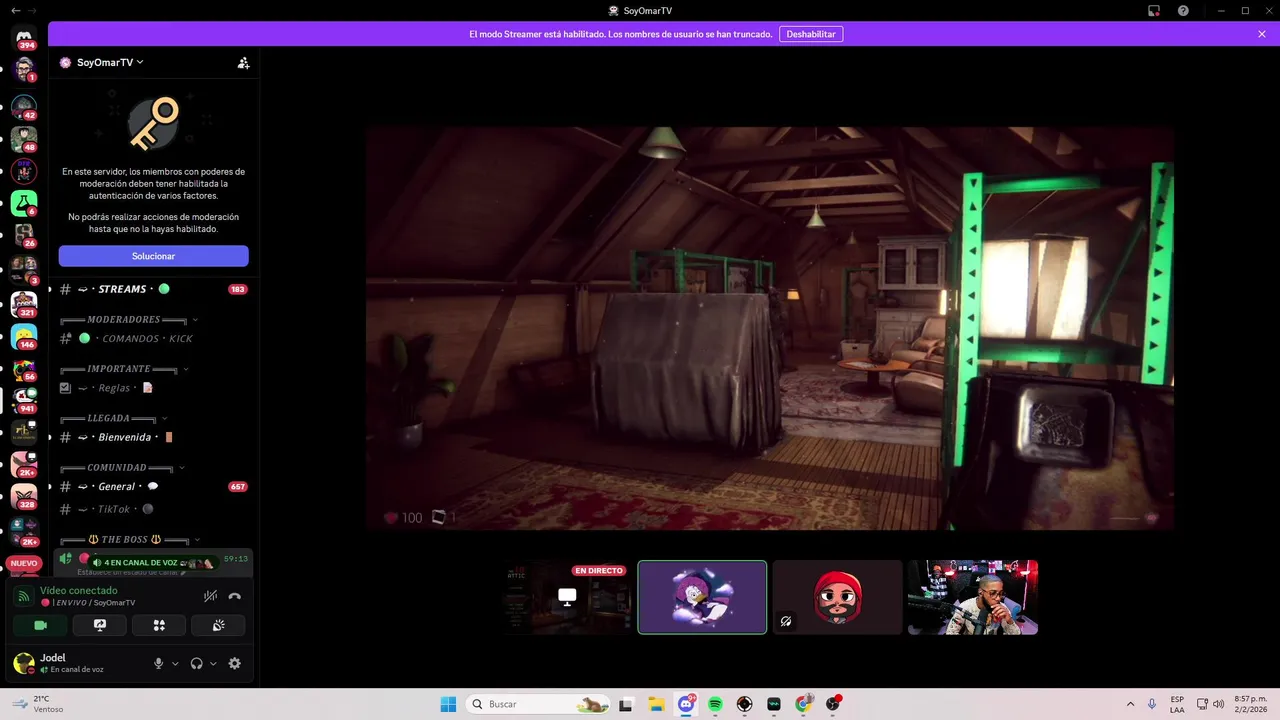The height and width of the screenshot is (720, 1280).
Task: Open the Video conectado connection status icon
Action: click(x=23, y=596)
